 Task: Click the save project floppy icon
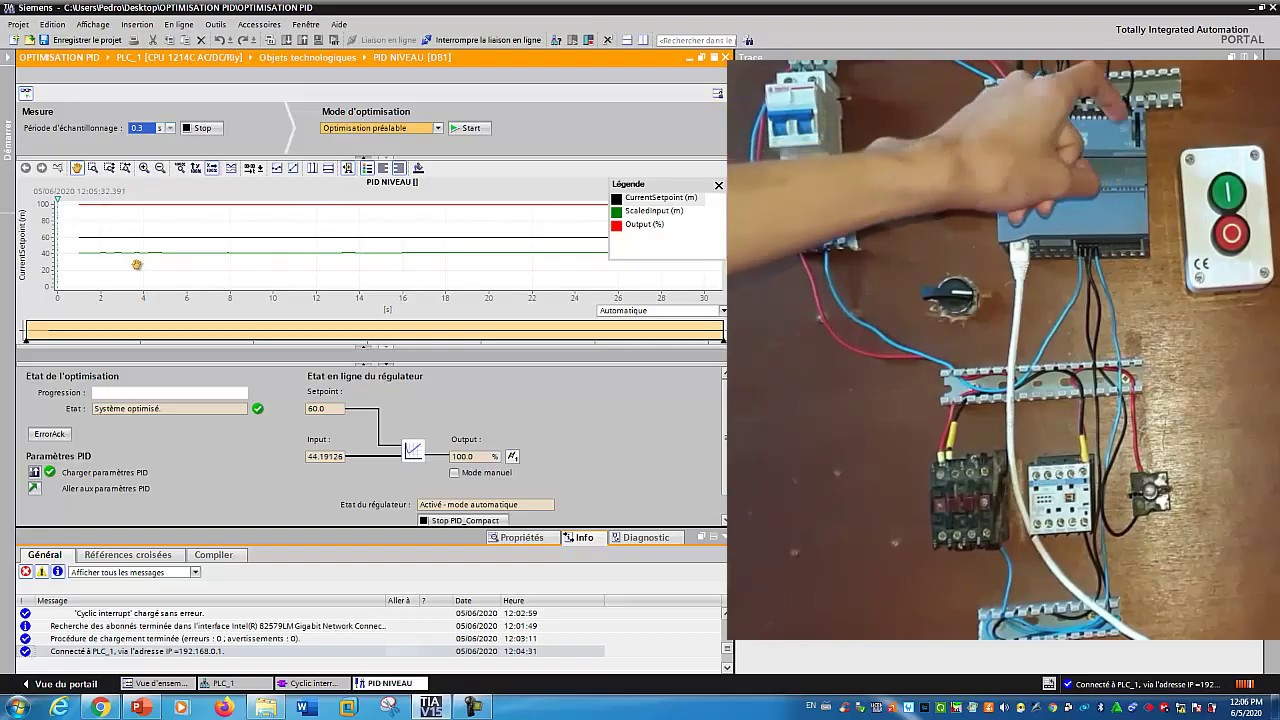coord(44,40)
